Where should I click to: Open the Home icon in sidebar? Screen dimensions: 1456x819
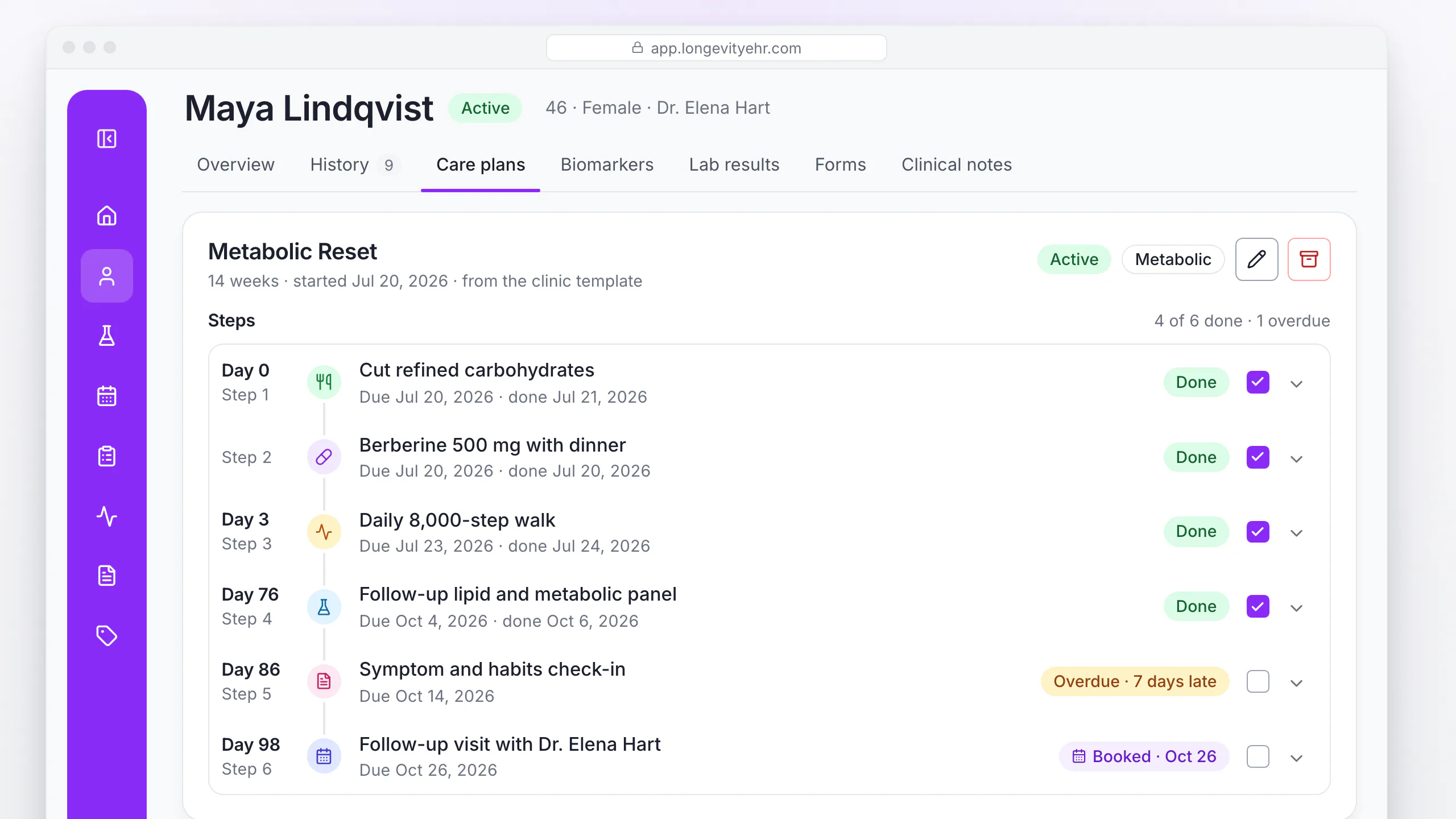(106, 216)
